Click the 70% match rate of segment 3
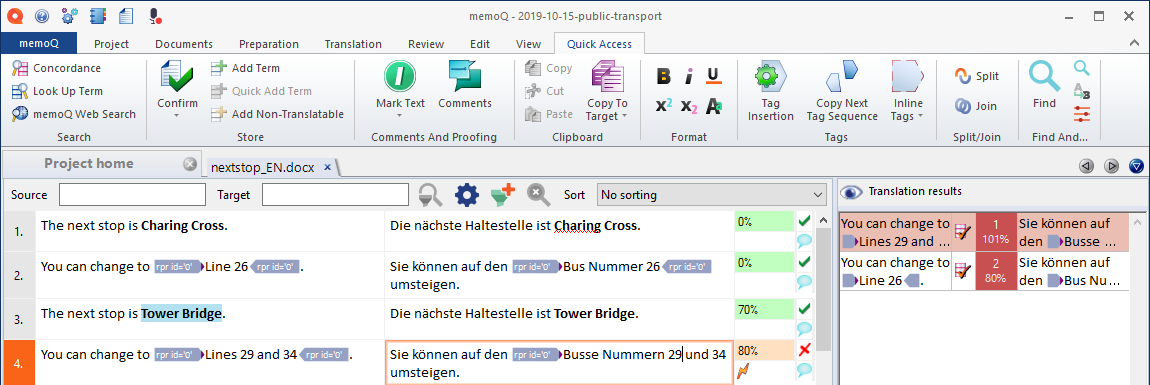Image resolution: width=1150 pixels, height=385 pixels. pos(763,310)
